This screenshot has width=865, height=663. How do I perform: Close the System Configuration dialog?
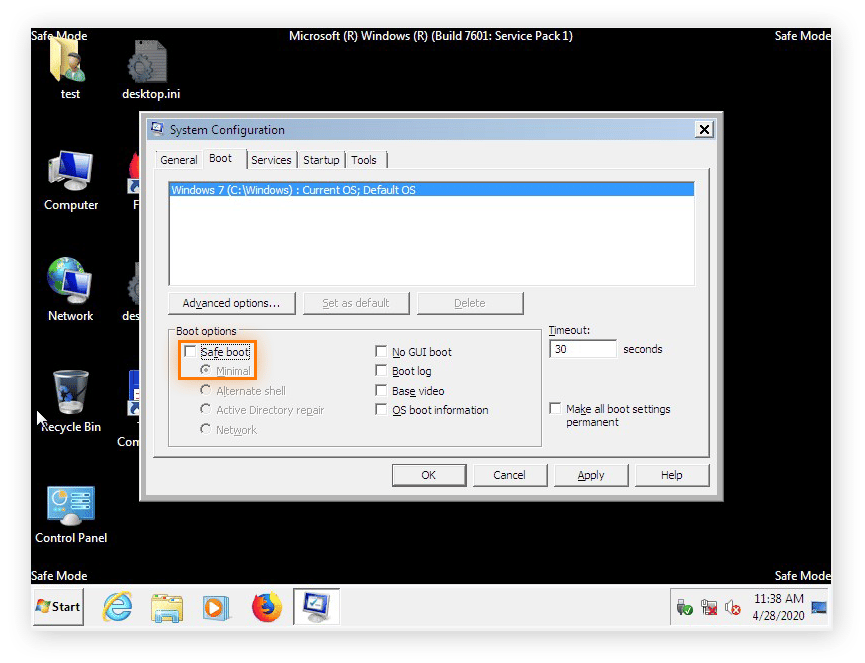point(704,130)
